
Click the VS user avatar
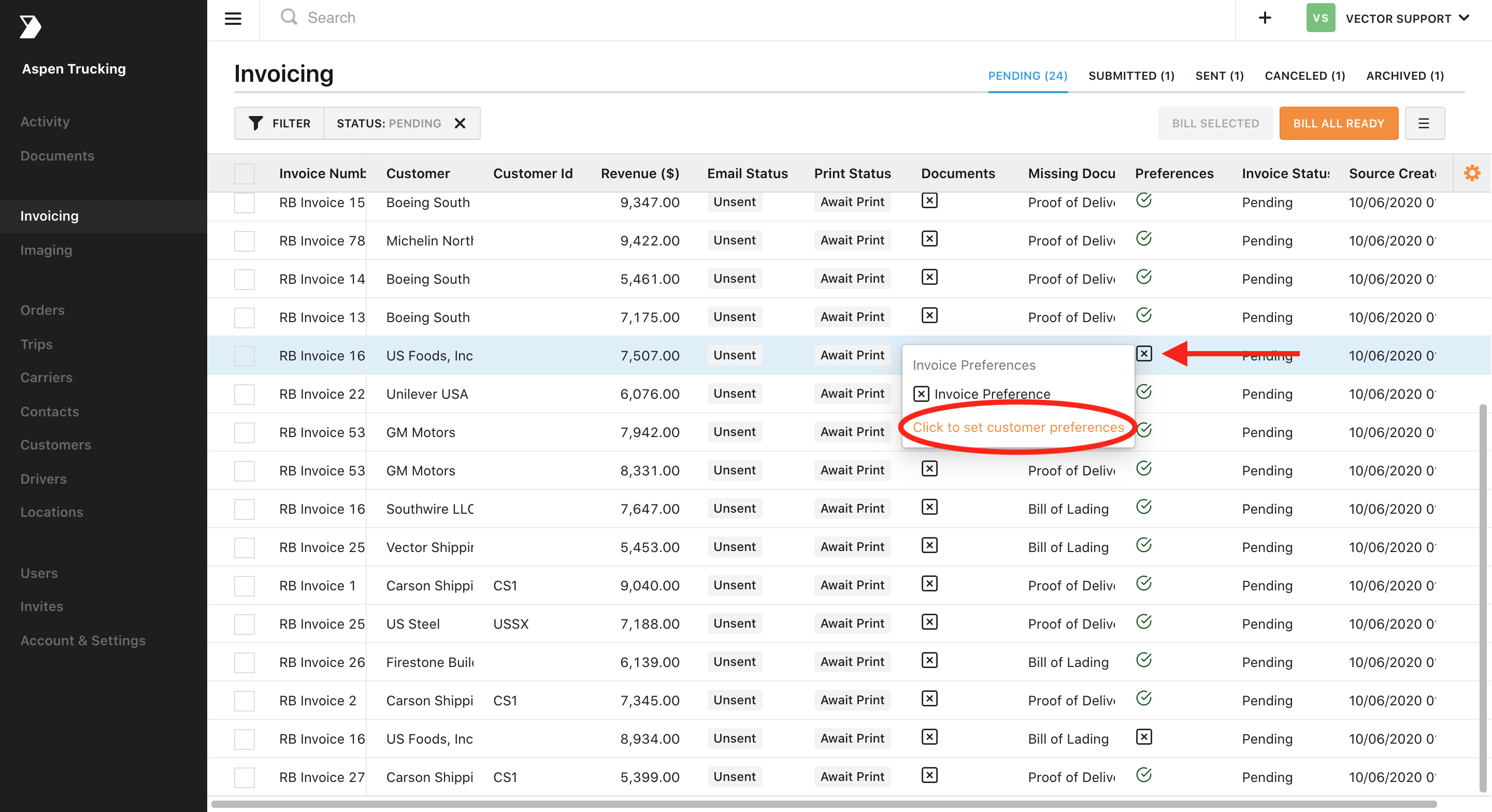pos(1321,18)
